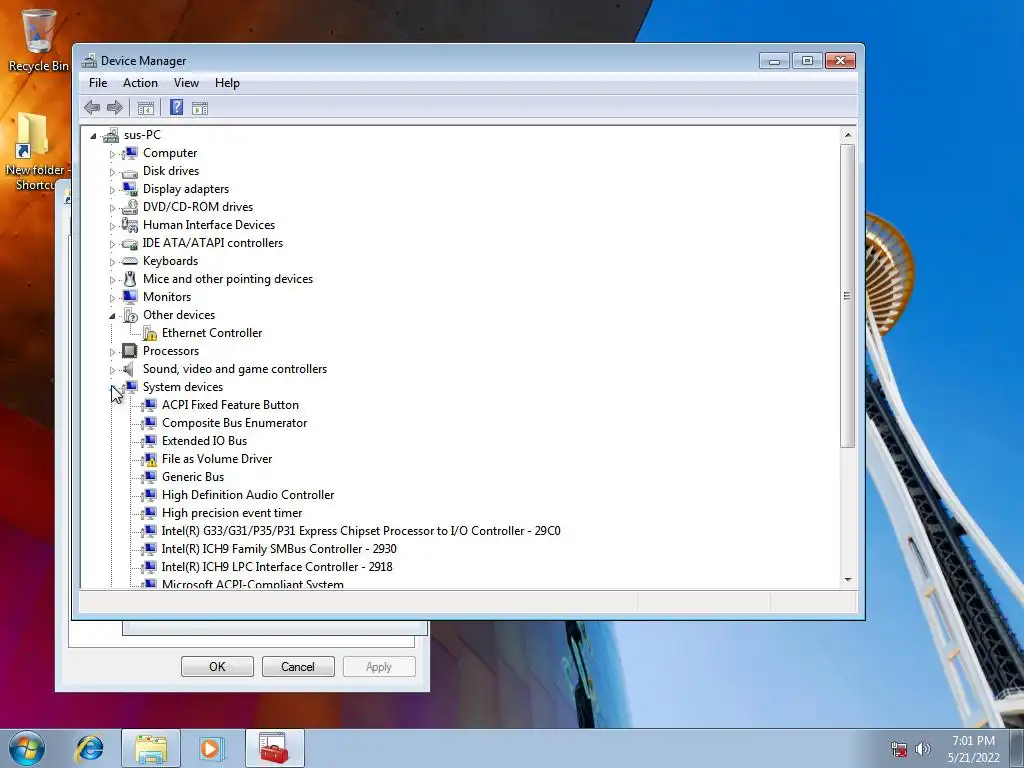Viewport: 1024px width, 768px height.
Task: Expand the Computer category
Action: pyautogui.click(x=112, y=154)
